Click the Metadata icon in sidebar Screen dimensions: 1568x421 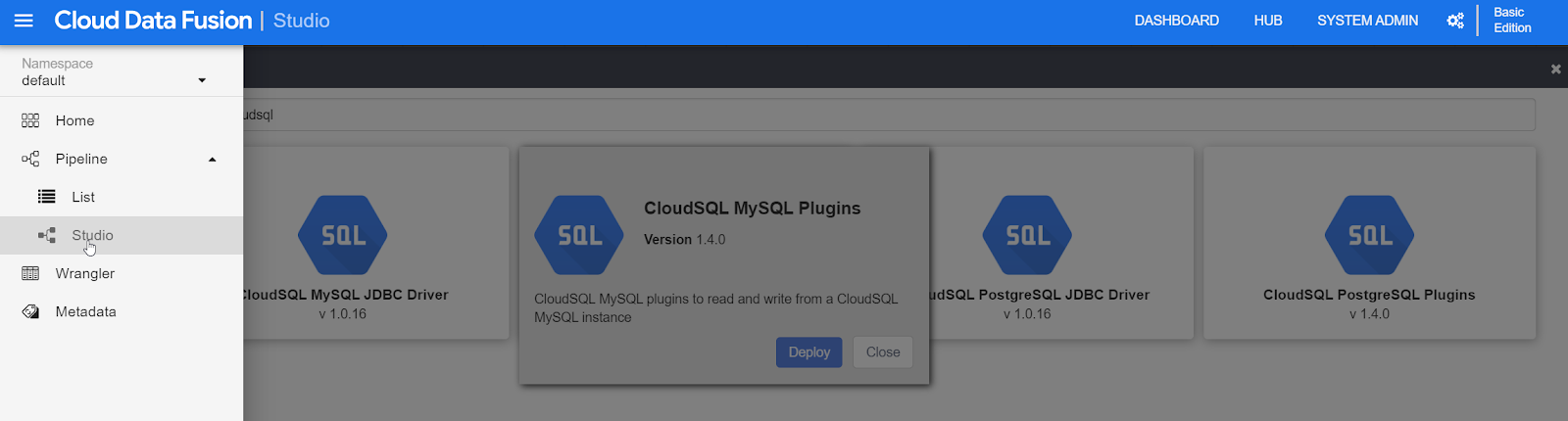tap(30, 311)
